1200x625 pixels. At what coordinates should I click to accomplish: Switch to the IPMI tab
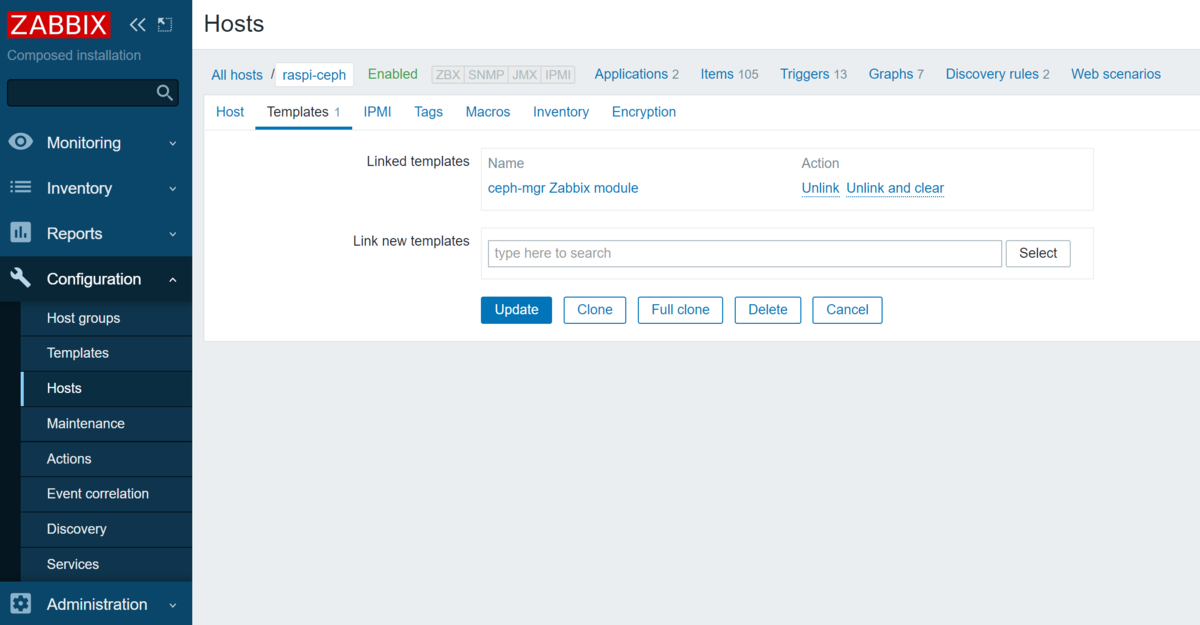(377, 112)
